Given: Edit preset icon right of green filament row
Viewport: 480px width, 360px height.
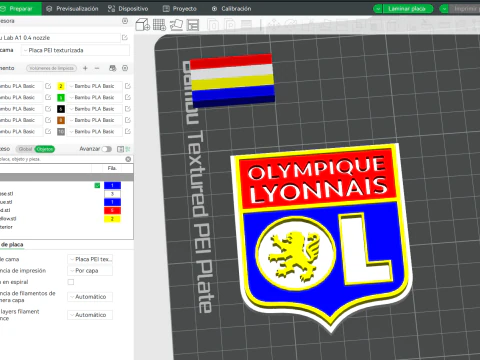Looking at the screenshot, I should pos(128,97).
